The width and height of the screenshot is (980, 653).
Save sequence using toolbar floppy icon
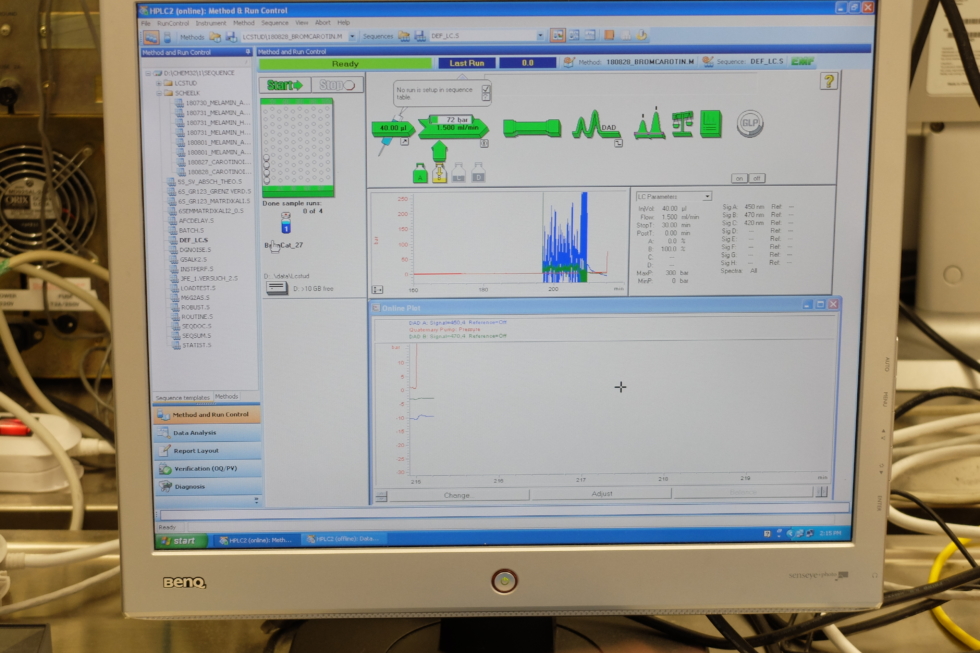point(420,36)
